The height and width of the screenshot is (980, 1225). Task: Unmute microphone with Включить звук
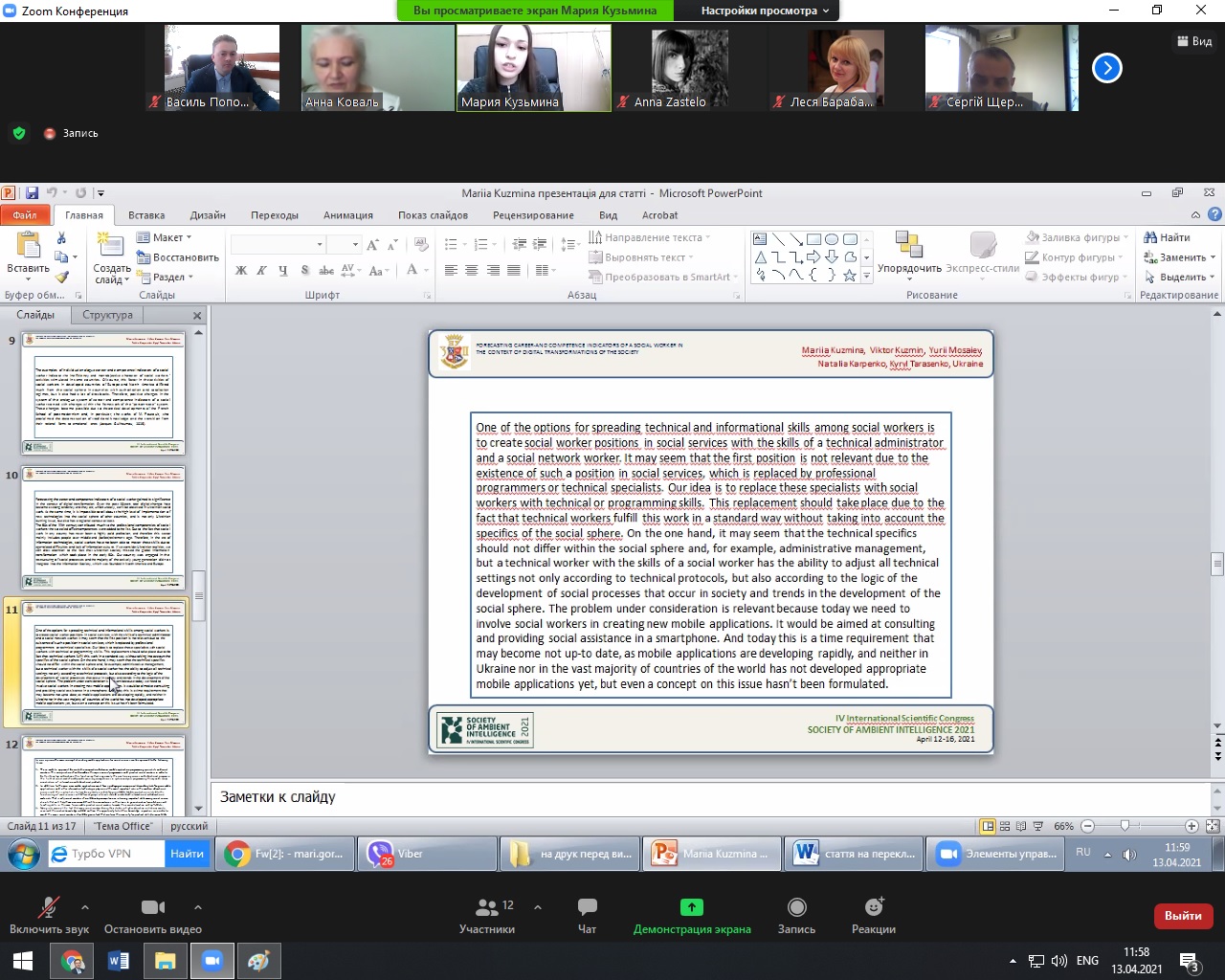48,907
